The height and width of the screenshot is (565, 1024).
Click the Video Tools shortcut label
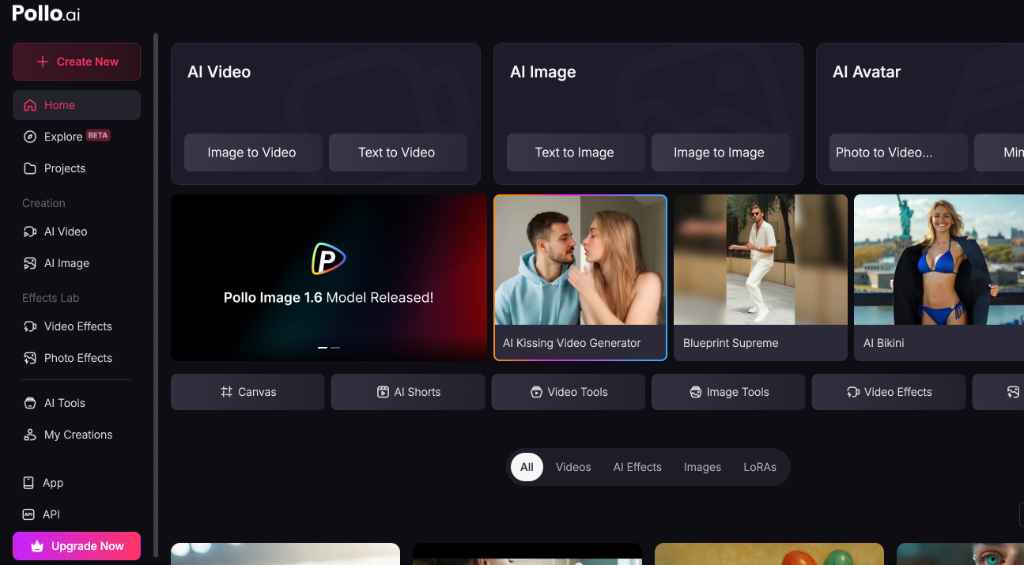577,392
